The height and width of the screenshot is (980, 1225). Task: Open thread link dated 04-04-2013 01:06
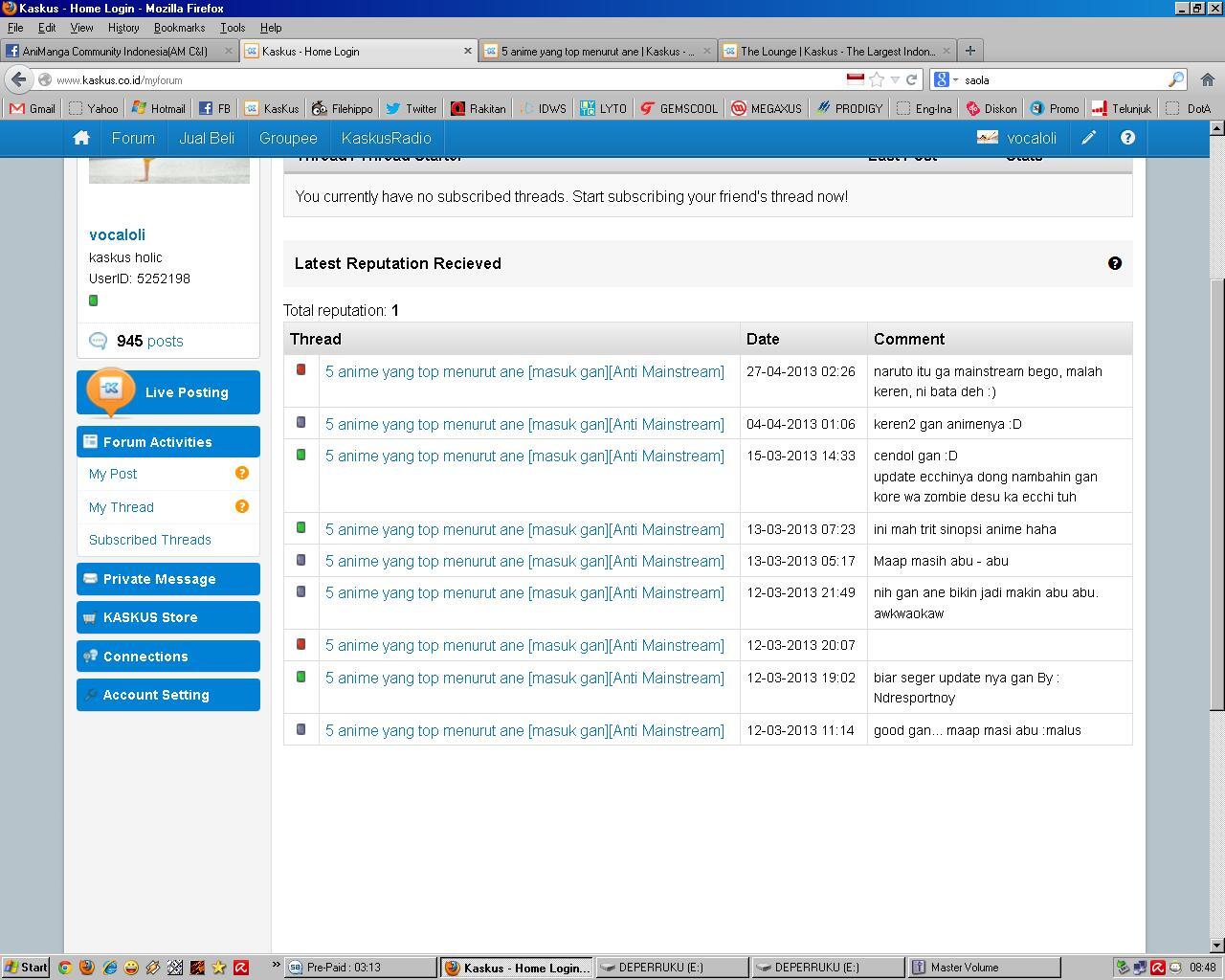[x=524, y=424]
